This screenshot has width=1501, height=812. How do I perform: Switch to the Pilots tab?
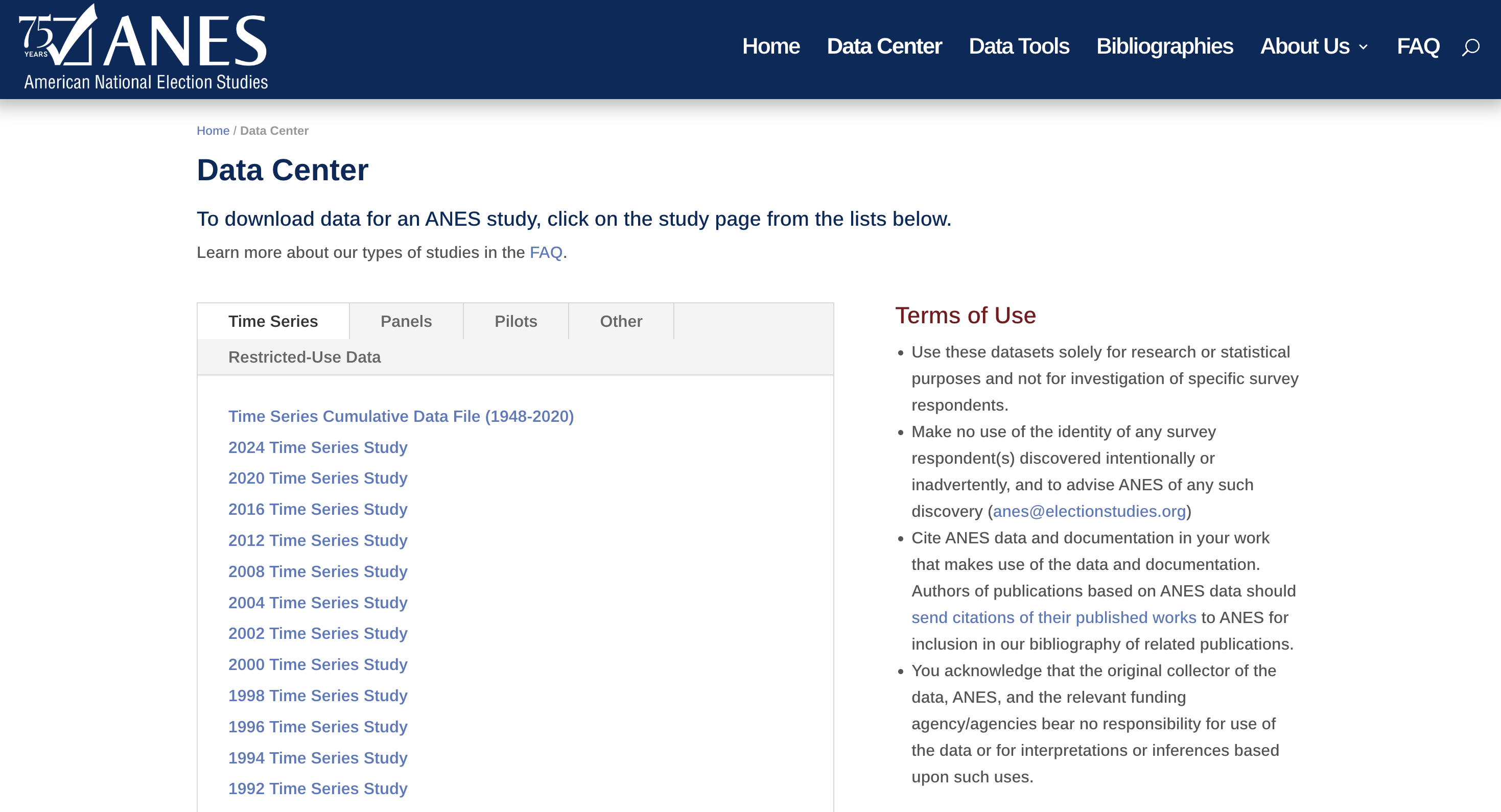(515, 321)
